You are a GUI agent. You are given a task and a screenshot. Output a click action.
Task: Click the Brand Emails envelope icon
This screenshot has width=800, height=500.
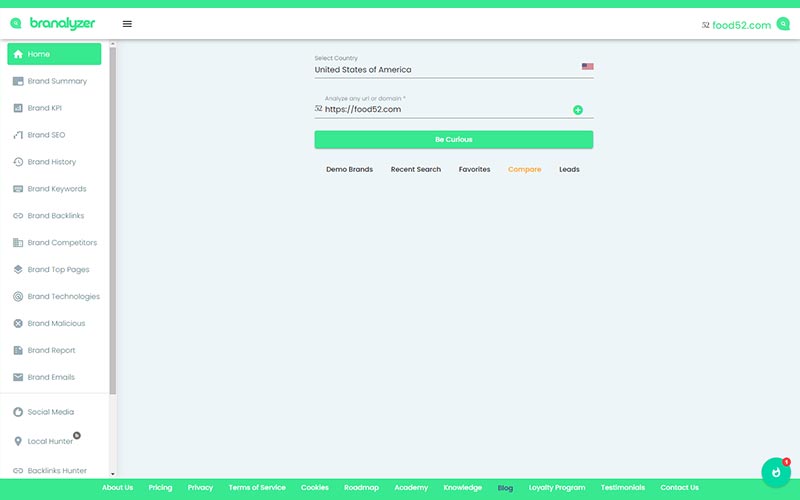(x=18, y=378)
